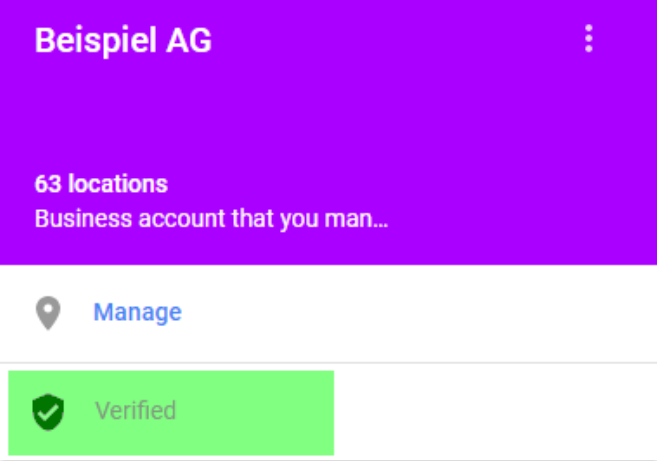Click the purple header area right of the description

point(520,218)
